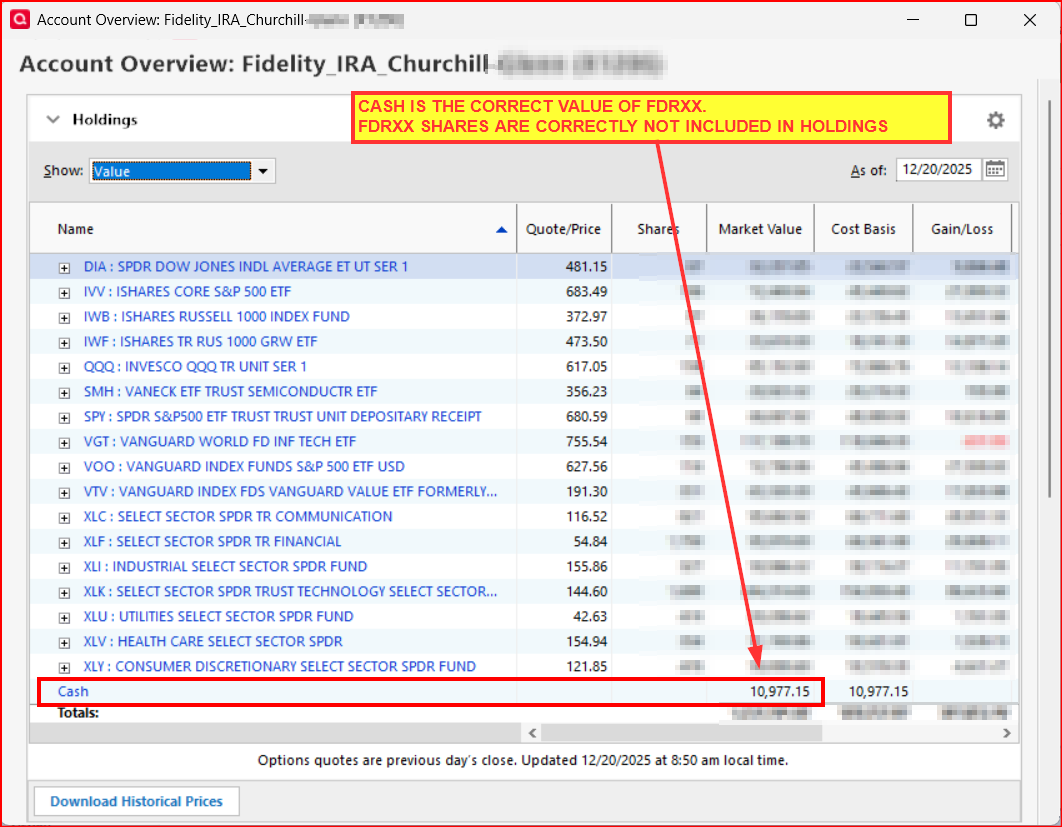
Task: Open the Show Value dropdown
Action: tap(263, 171)
